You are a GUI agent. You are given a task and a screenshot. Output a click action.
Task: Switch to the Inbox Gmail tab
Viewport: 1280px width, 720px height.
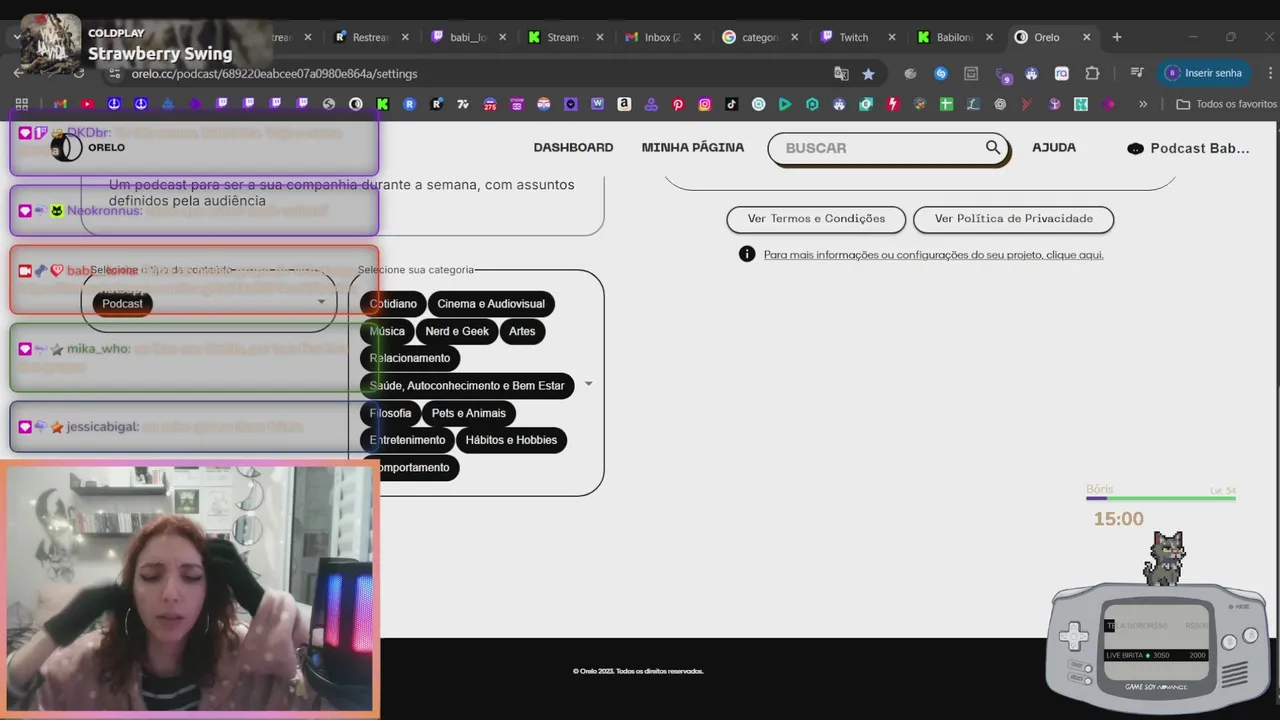click(660, 37)
